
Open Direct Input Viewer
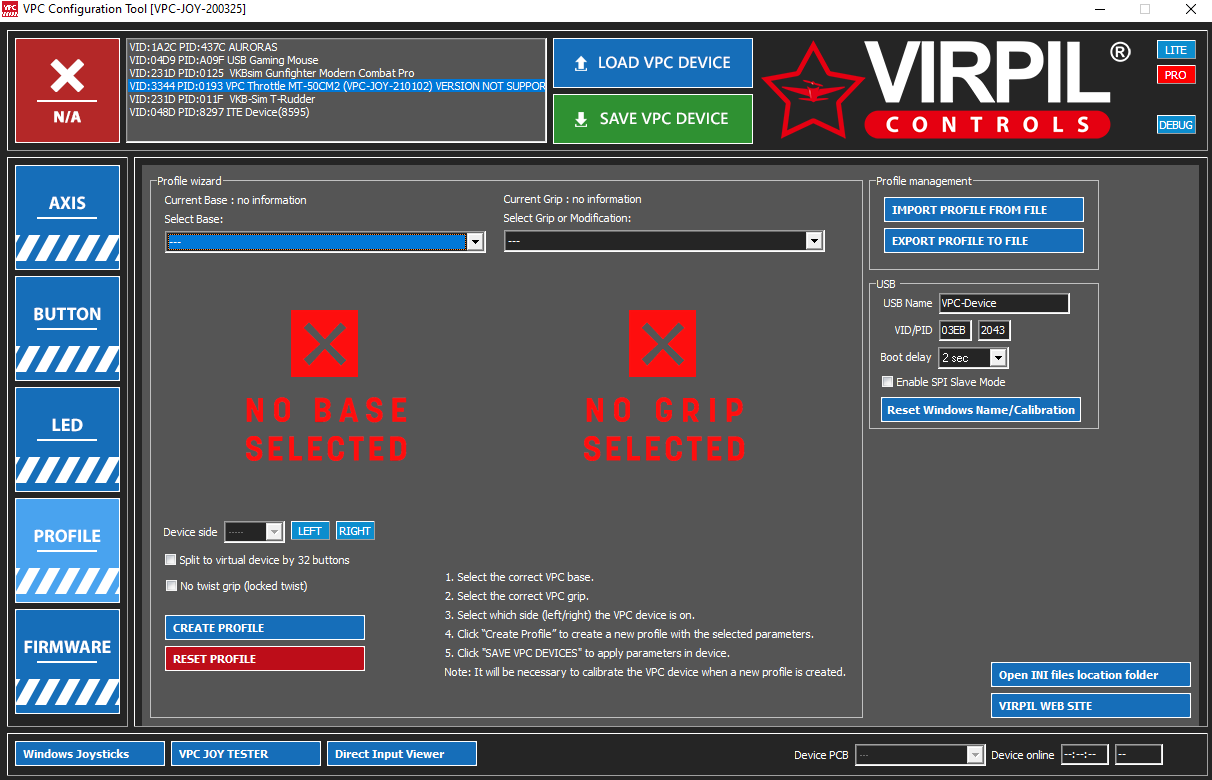pyautogui.click(x=402, y=754)
